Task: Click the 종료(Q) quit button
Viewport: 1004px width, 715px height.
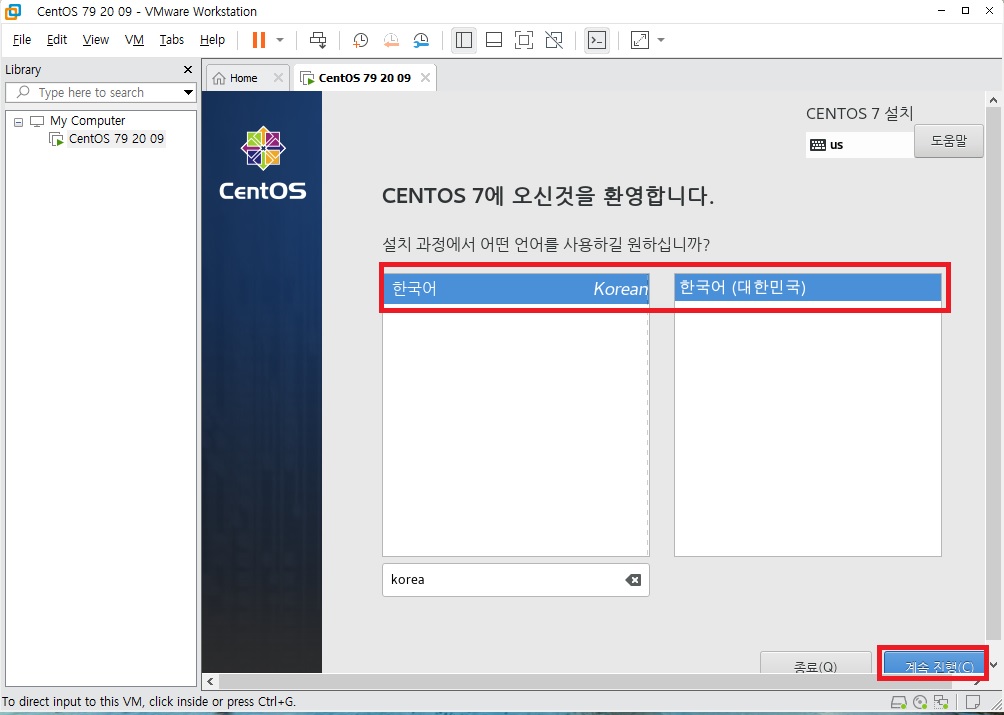Action: click(815, 665)
